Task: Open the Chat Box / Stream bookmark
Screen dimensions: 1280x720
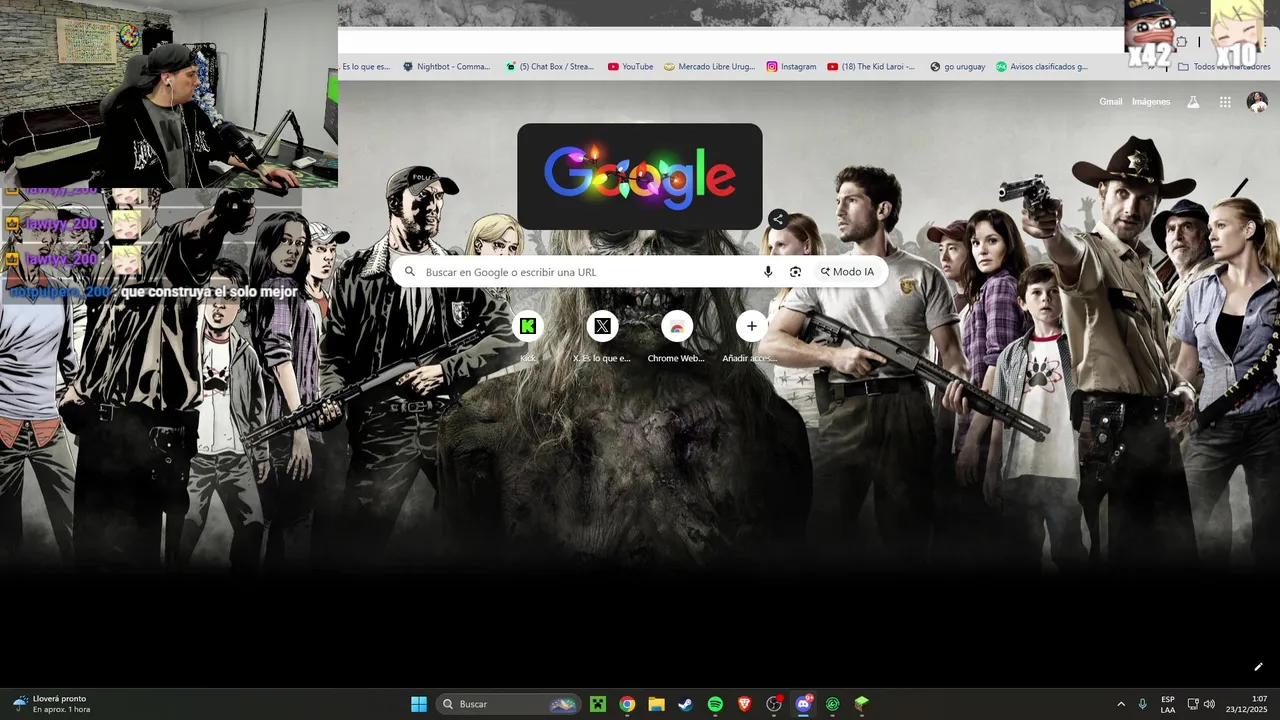Action: [x=550, y=67]
